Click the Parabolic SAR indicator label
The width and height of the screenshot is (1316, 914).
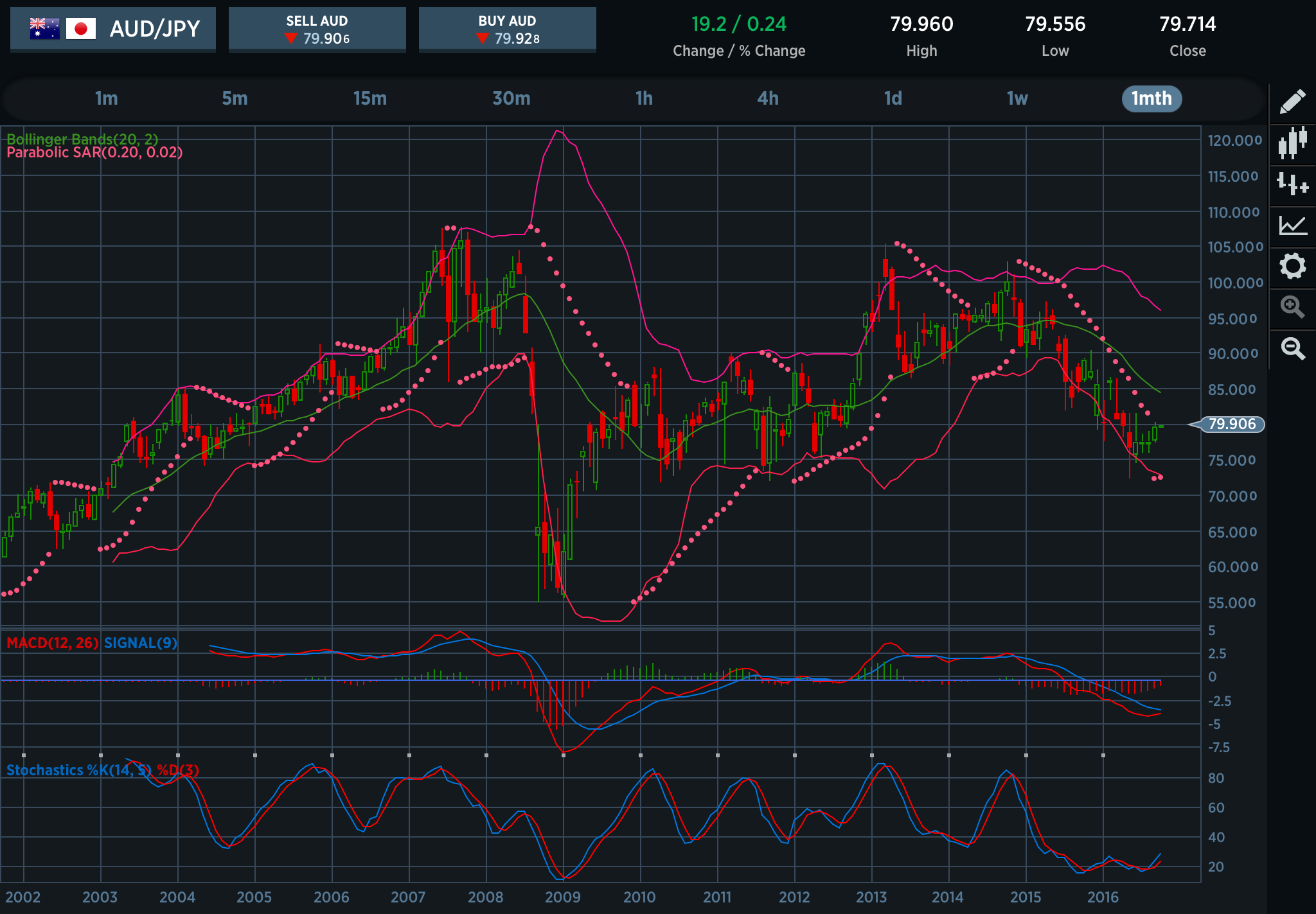[94, 153]
